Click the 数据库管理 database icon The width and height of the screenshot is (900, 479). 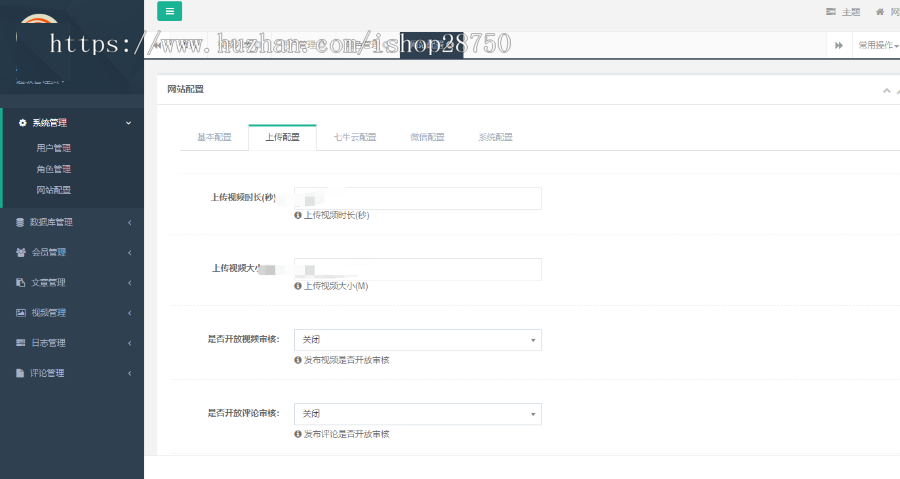point(20,222)
